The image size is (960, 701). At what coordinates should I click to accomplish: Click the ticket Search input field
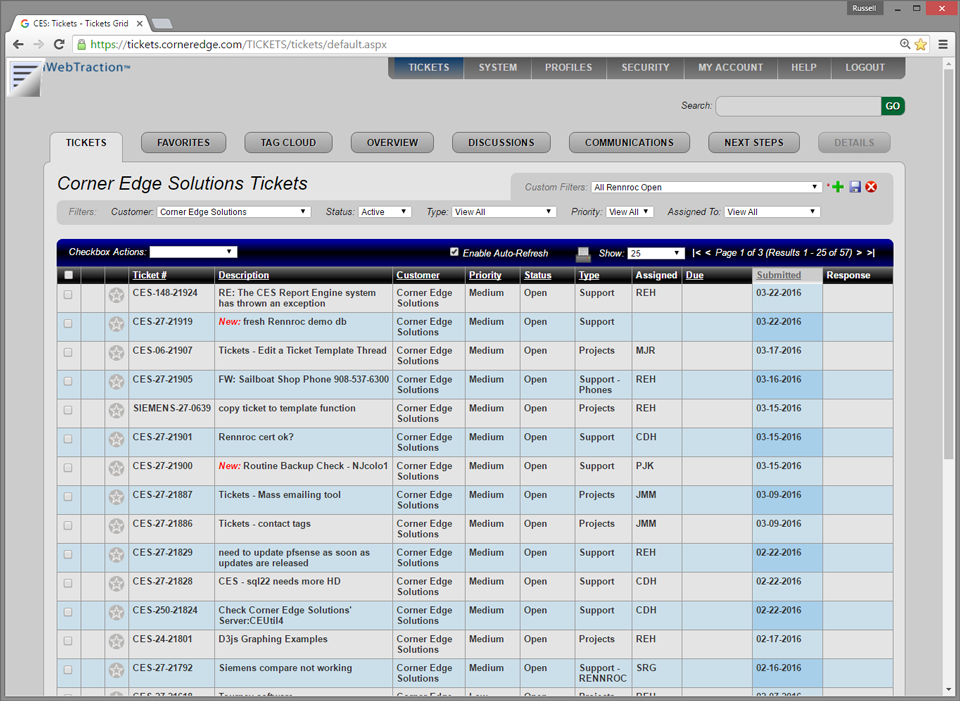pos(798,106)
